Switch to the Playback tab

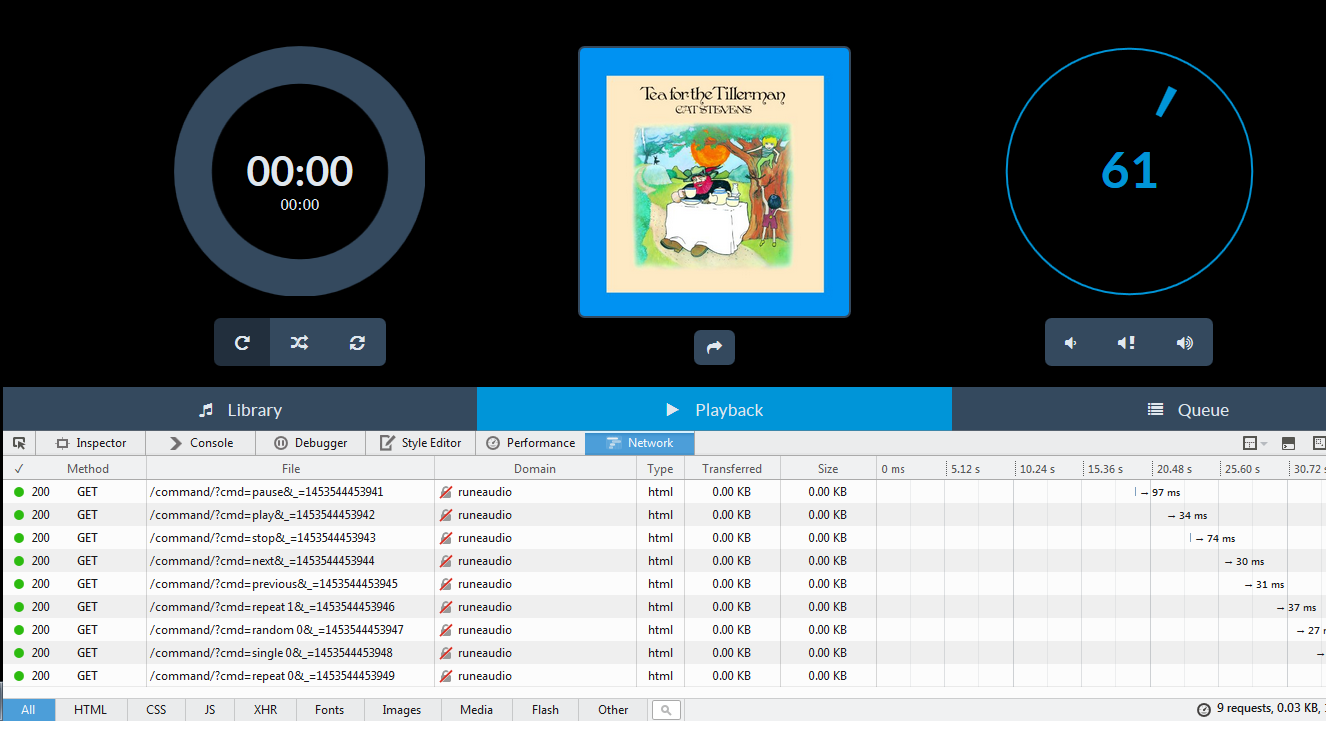tap(714, 409)
